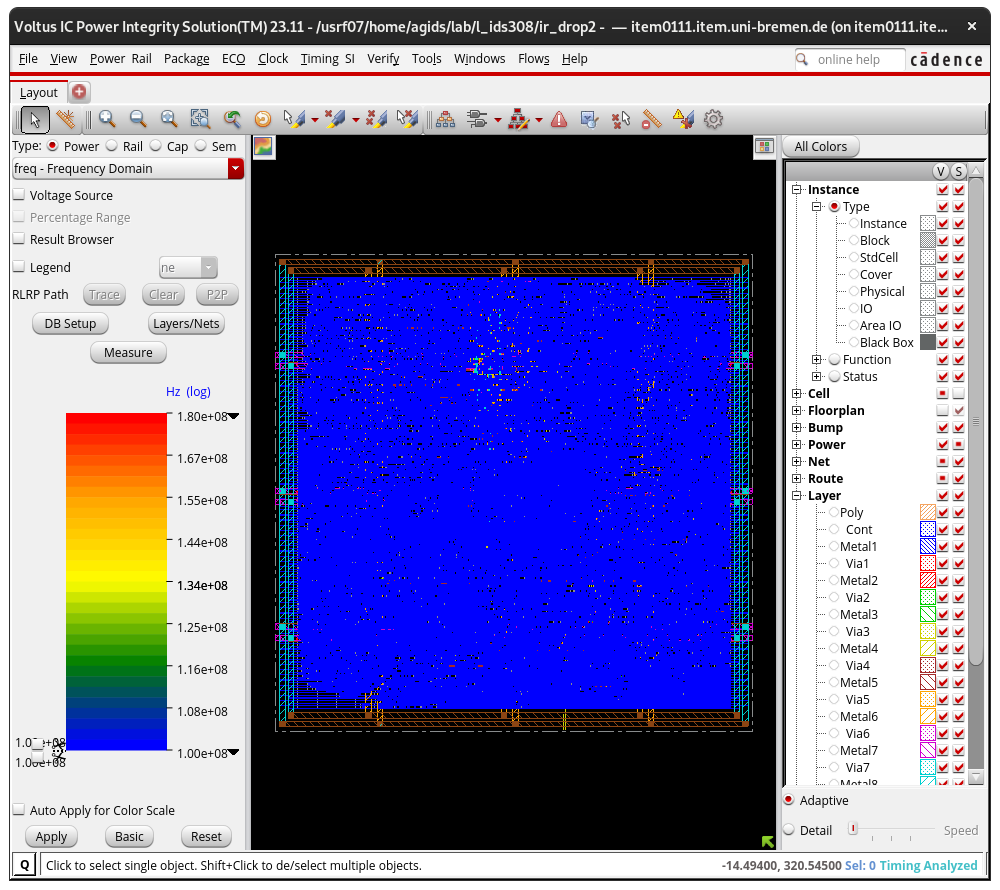Select the single-object selection arrow tool
Screen dimensions: 1000x890
coord(35,119)
